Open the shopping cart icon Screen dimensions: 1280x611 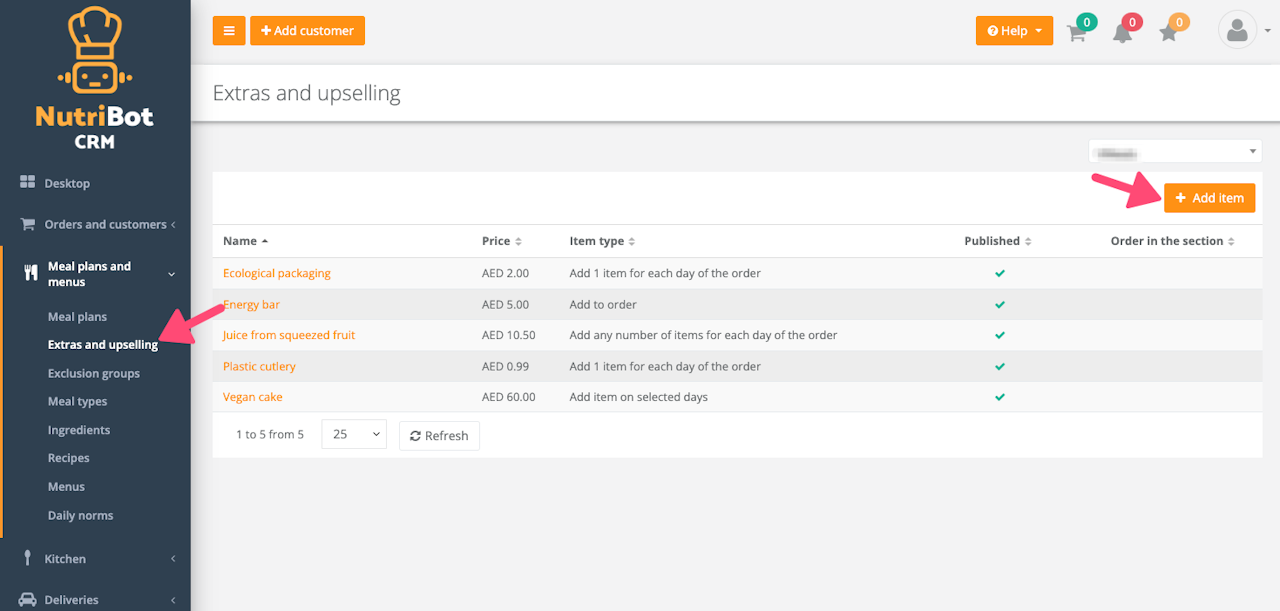[x=1077, y=32]
